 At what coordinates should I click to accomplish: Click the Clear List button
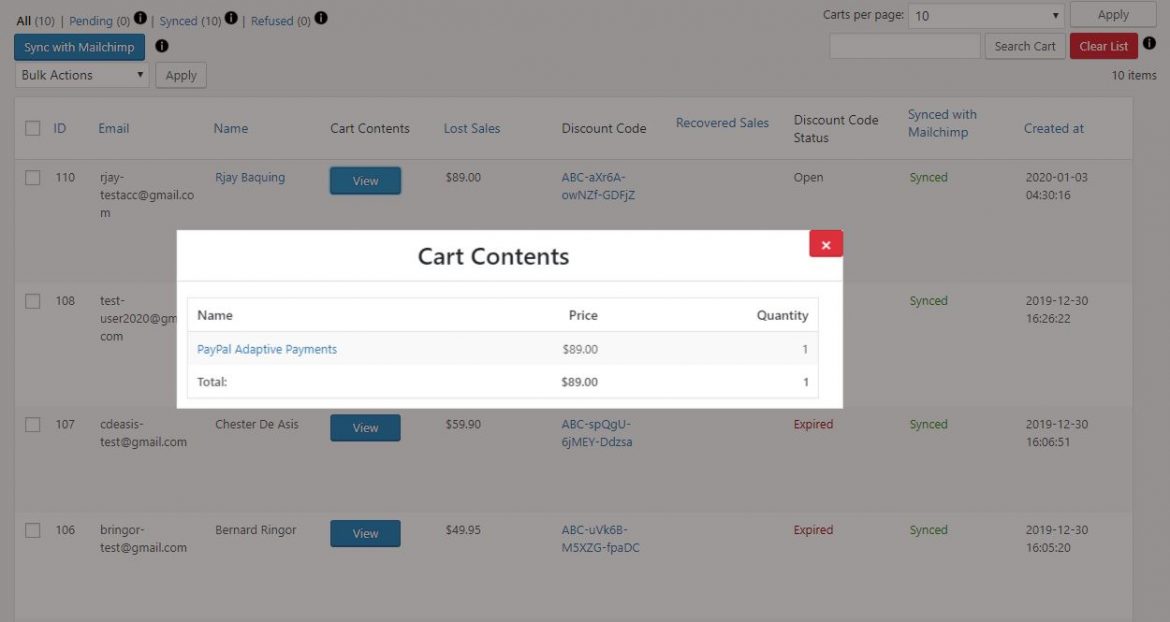click(1103, 45)
